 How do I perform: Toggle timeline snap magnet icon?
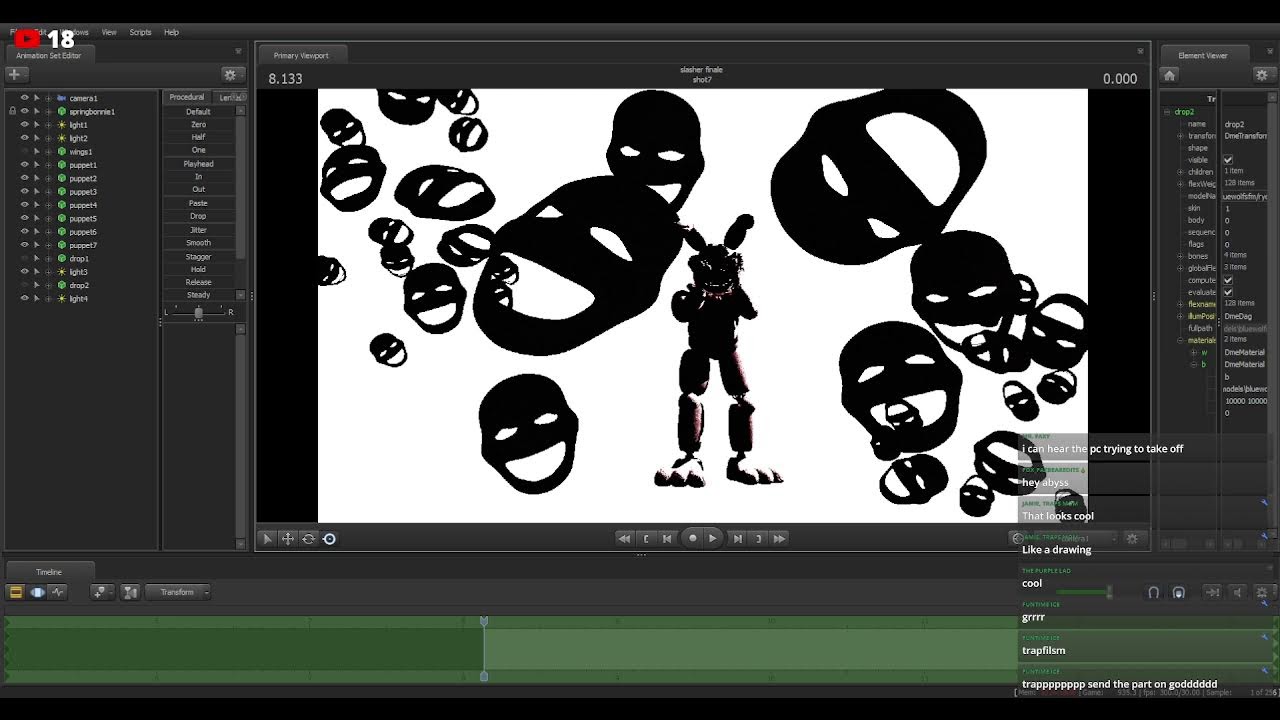(x=1153, y=593)
